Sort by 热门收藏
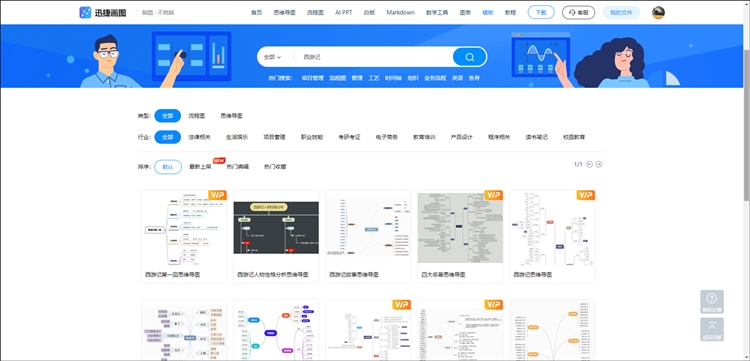Image resolution: width=750 pixels, height=361 pixels. (x=275, y=167)
